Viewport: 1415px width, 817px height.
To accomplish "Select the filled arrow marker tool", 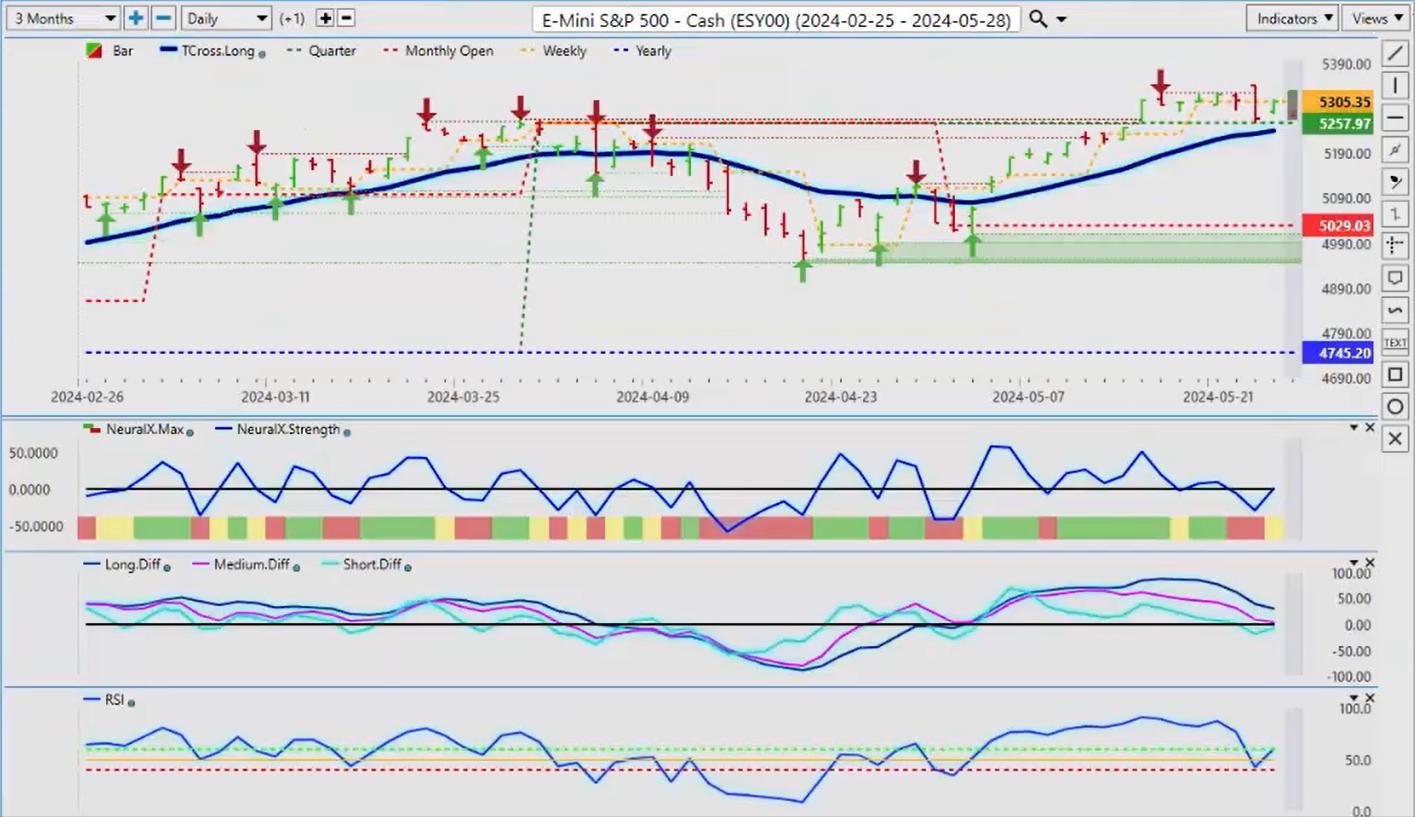I will click(x=1395, y=181).
